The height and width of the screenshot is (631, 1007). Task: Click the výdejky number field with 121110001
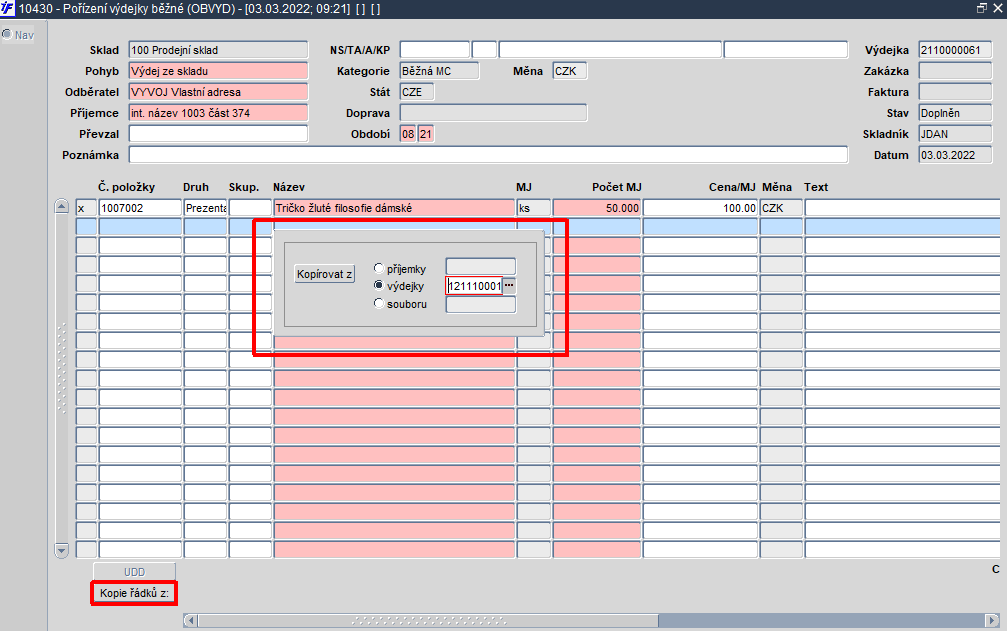point(474,286)
